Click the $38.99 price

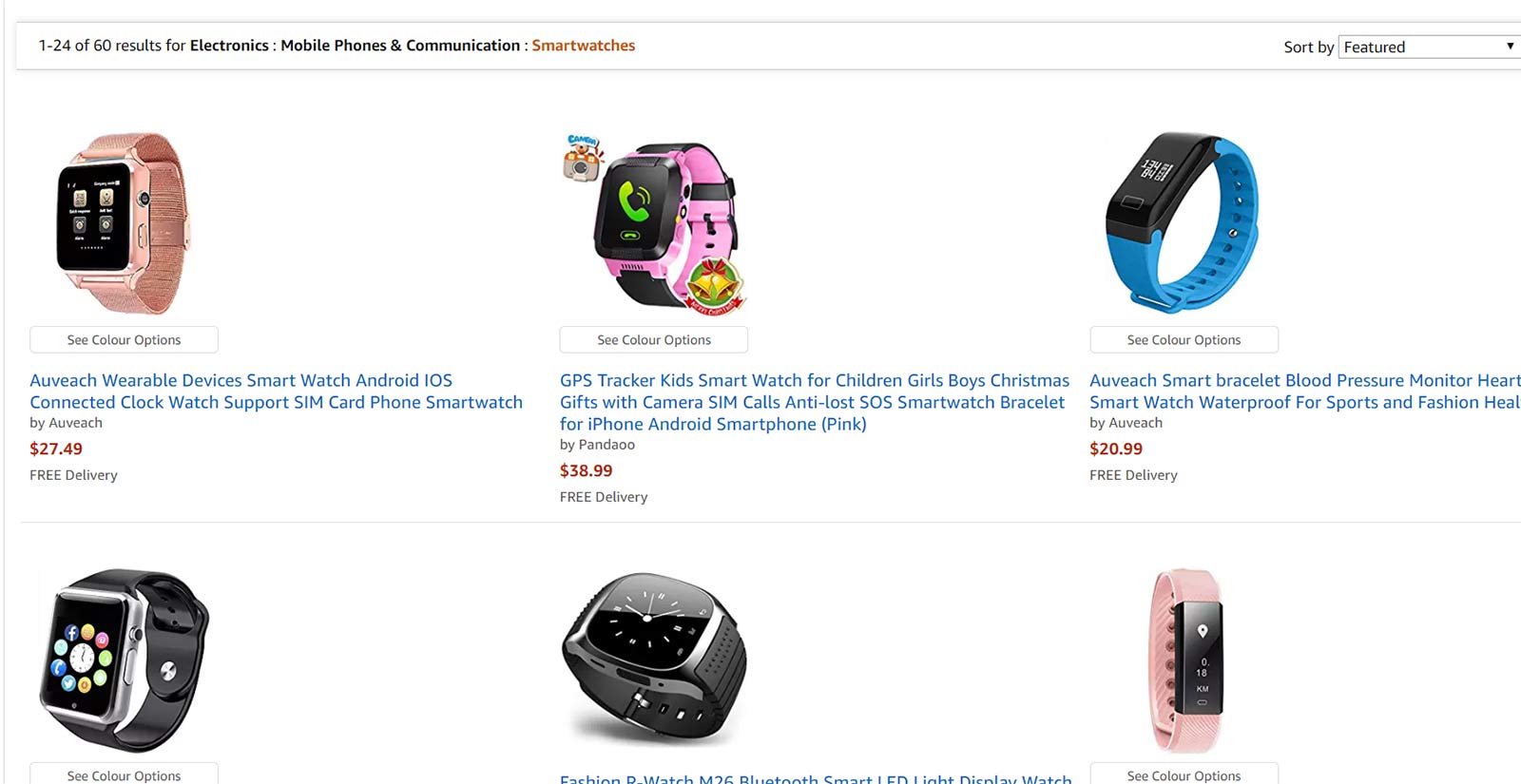point(586,470)
